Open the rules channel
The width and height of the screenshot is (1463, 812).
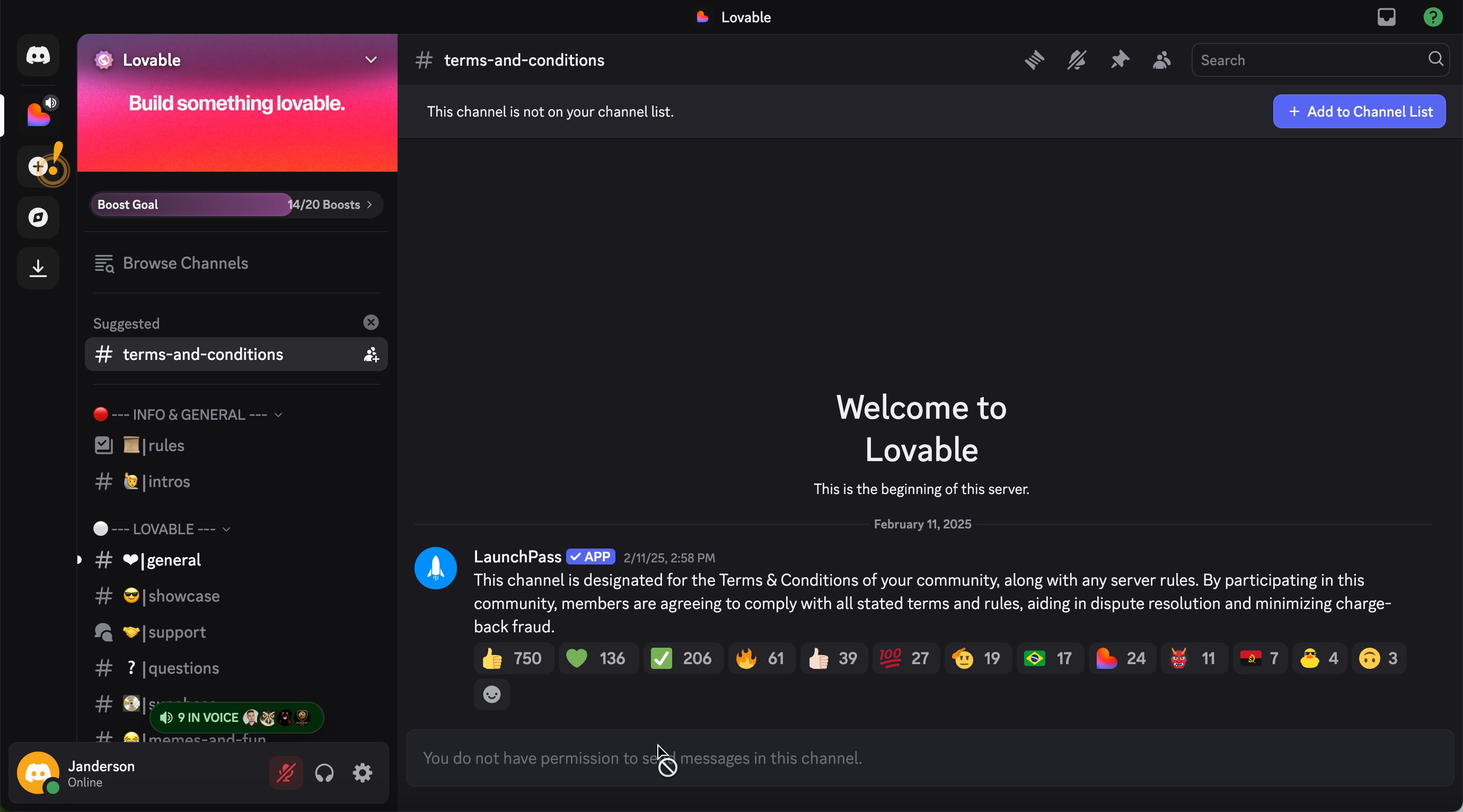click(x=236, y=445)
